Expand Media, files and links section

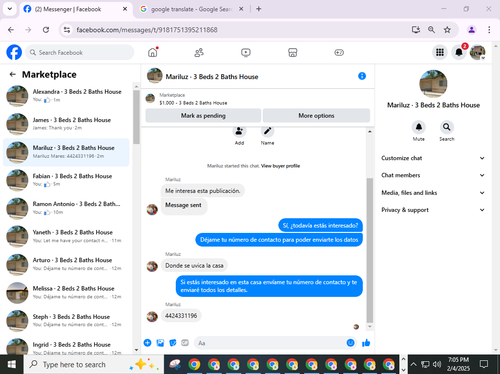tap(433, 193)
